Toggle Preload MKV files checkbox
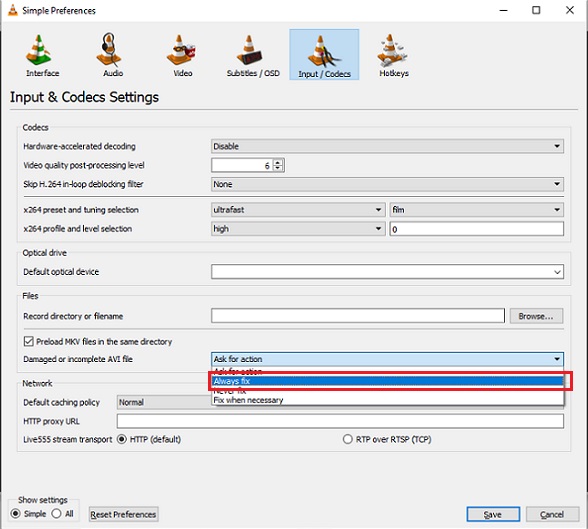The width and height of the screenshot is (588, 529). (x=28, y=342)
